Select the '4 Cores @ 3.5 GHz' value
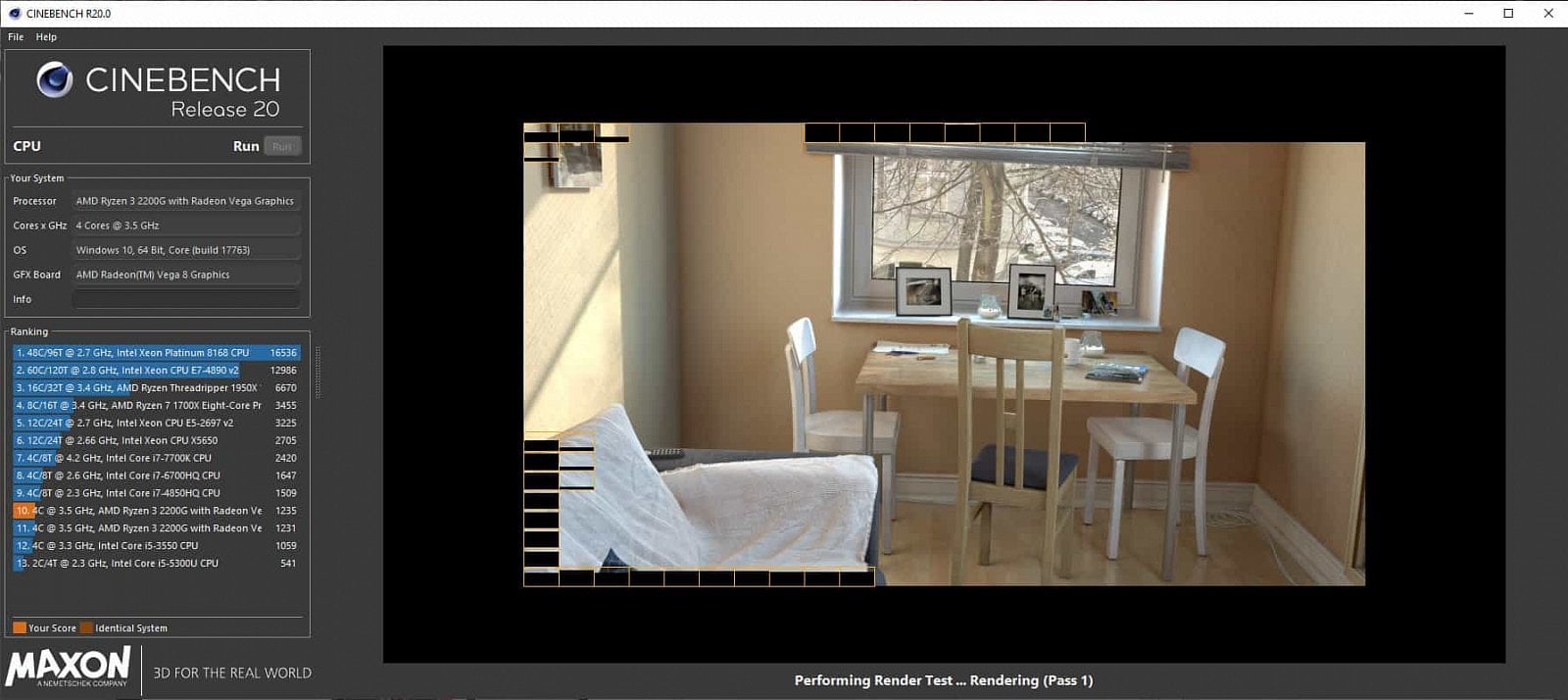 186,225
